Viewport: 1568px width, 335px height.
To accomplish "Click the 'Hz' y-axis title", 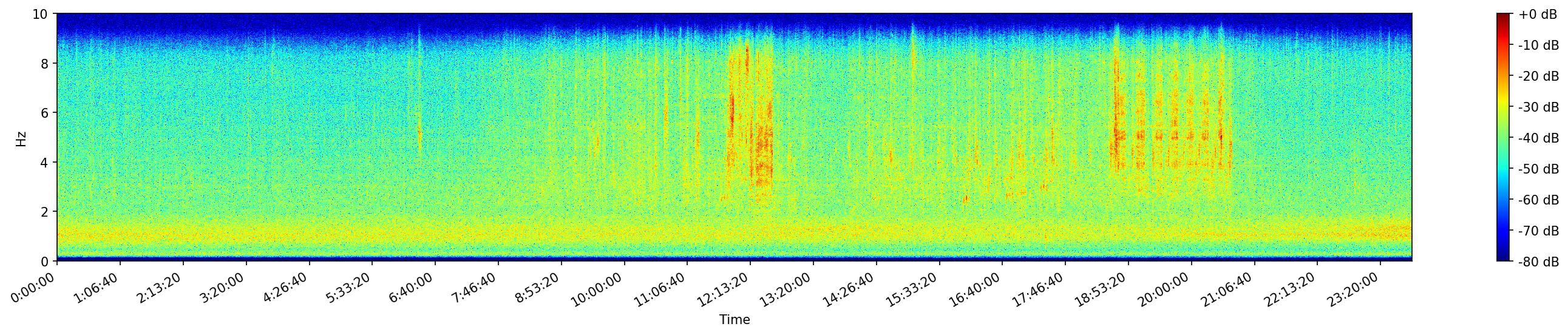I will (x=21, y=138).
